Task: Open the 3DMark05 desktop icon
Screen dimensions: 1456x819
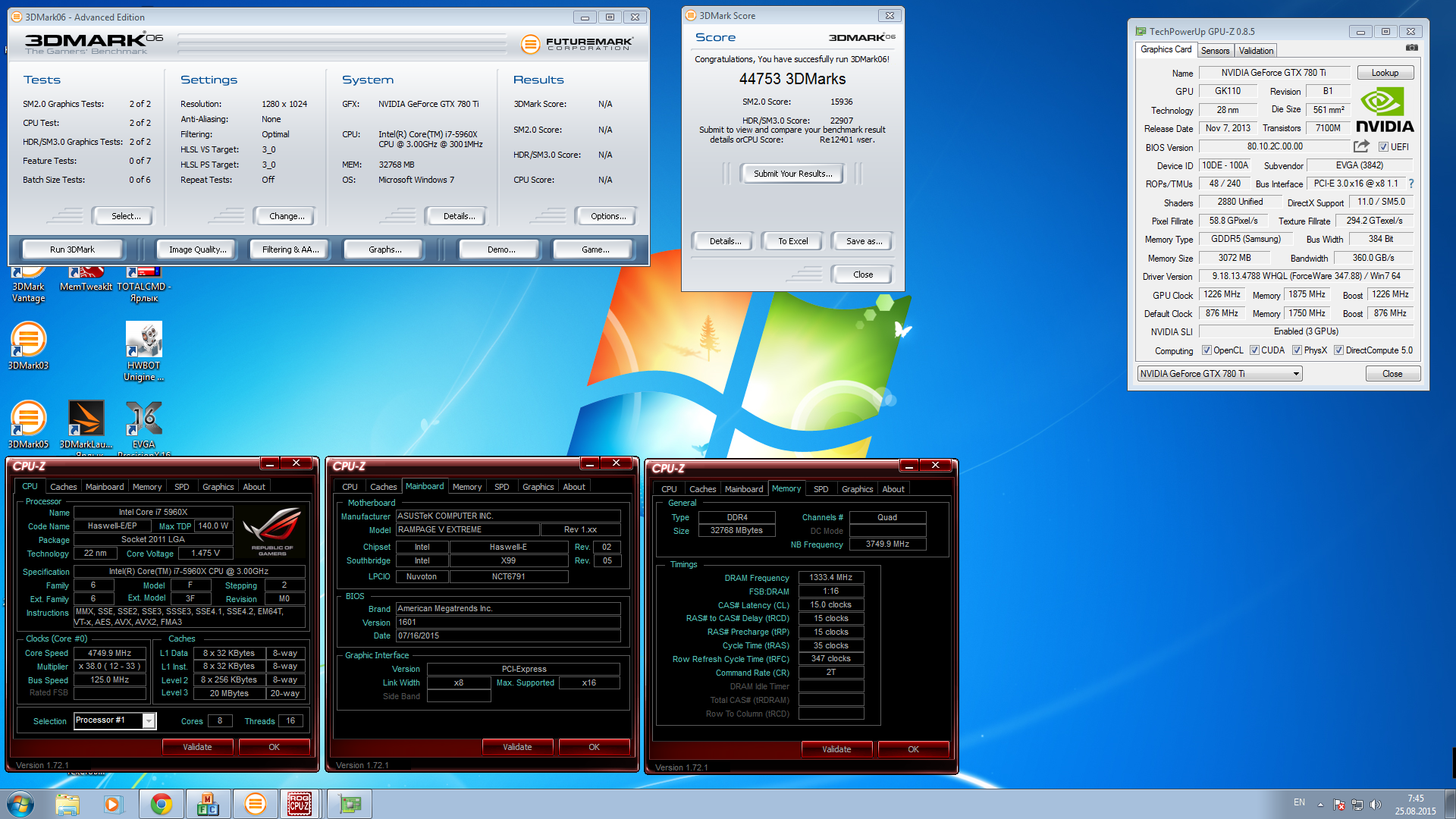Action: coord(28,425)
